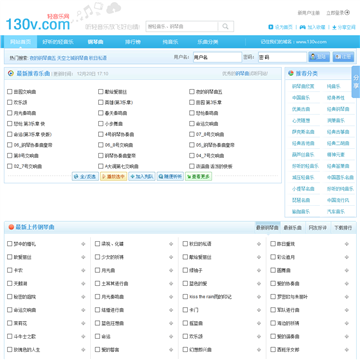
Task: Click add icon beside Kiss the rain
Action: [x=259, y=297]
